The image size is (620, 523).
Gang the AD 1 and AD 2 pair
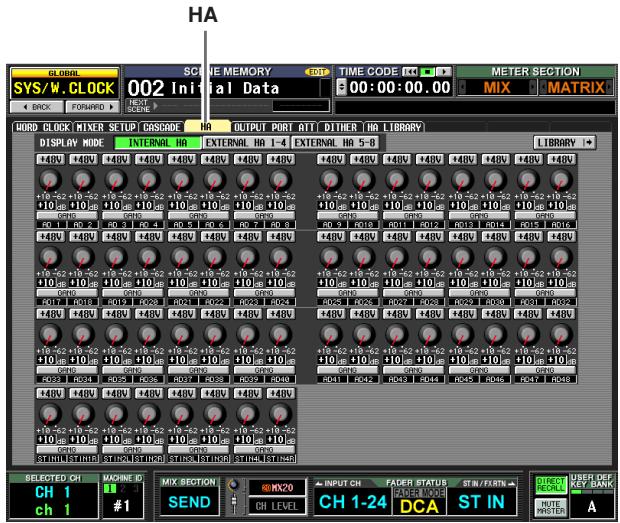(x=67, y=216)
